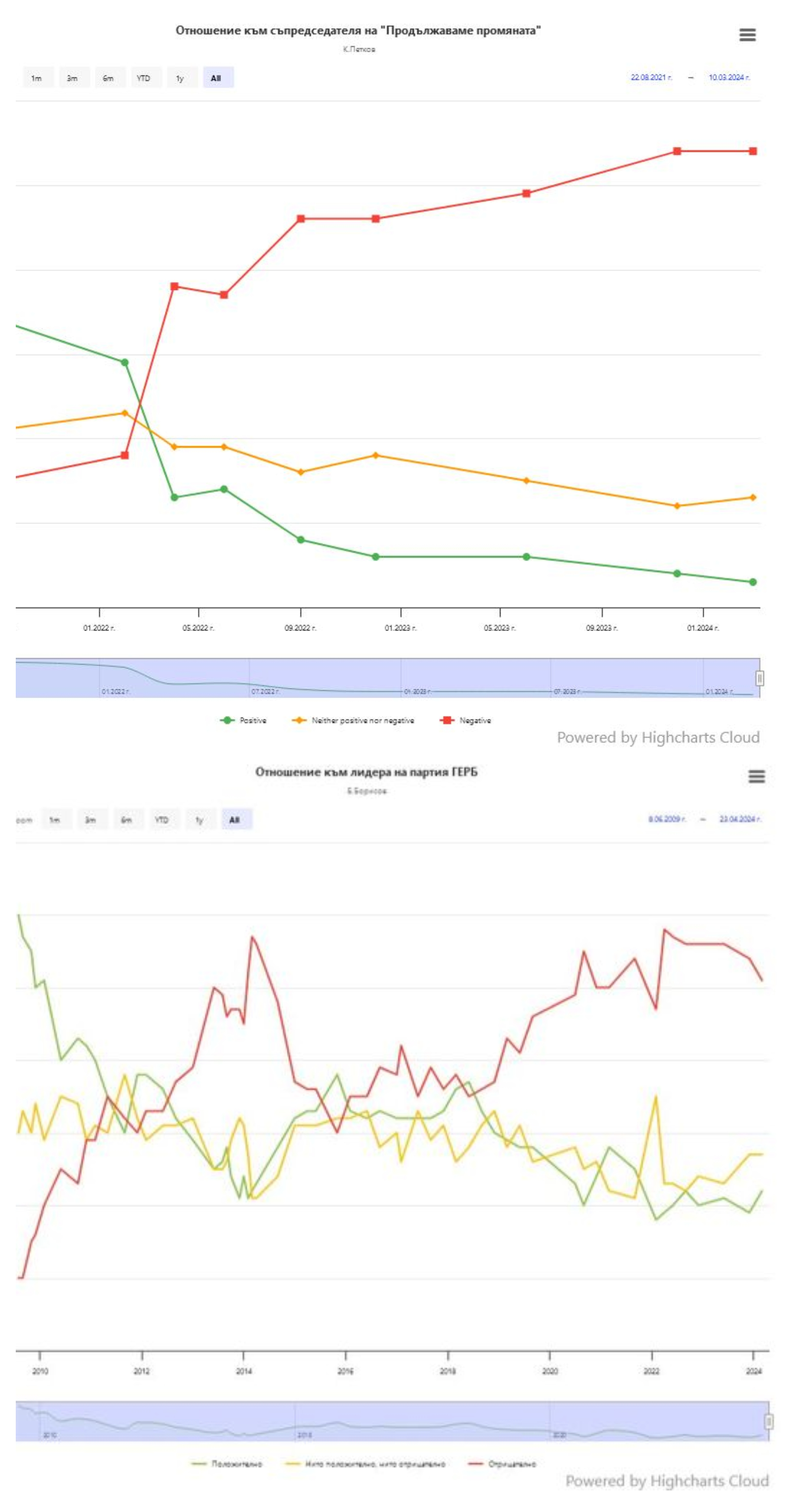Viewport: 802px width, 1512px height.
Task: Select the 6m range on the GERB chart
Action: coord(126,819)
